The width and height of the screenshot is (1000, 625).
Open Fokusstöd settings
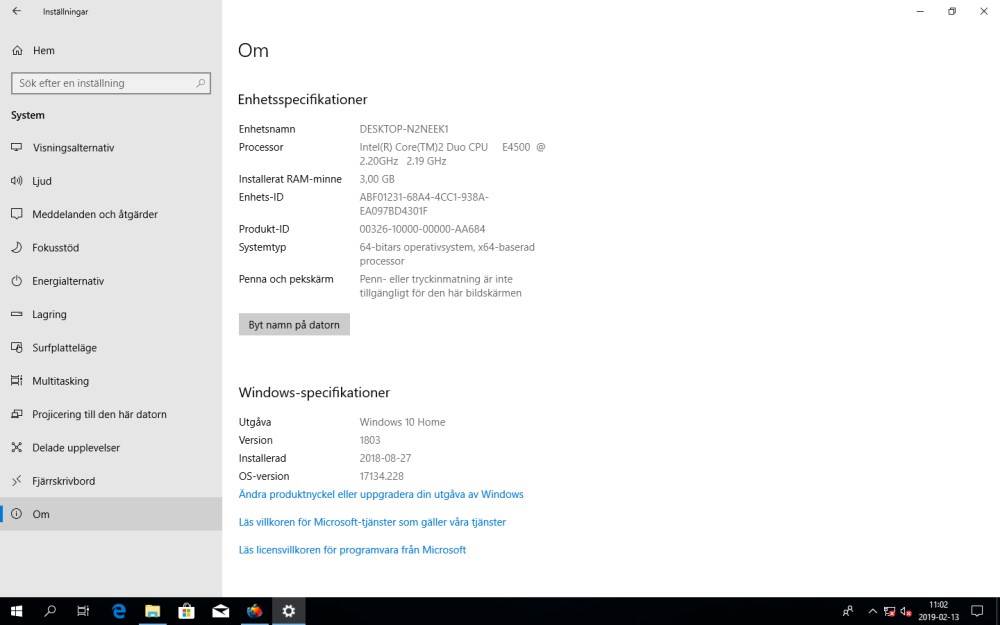[x=111, y=247]
